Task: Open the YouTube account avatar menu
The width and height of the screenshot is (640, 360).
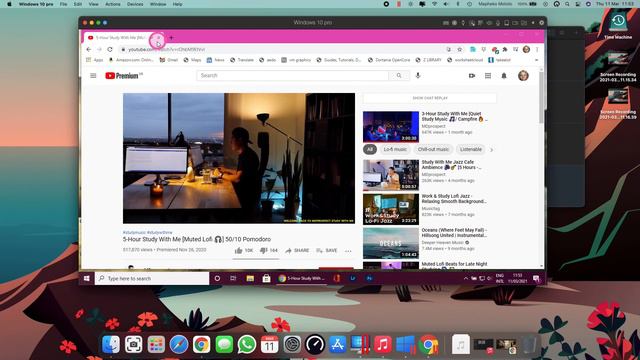Action: (x=523, y=76)
